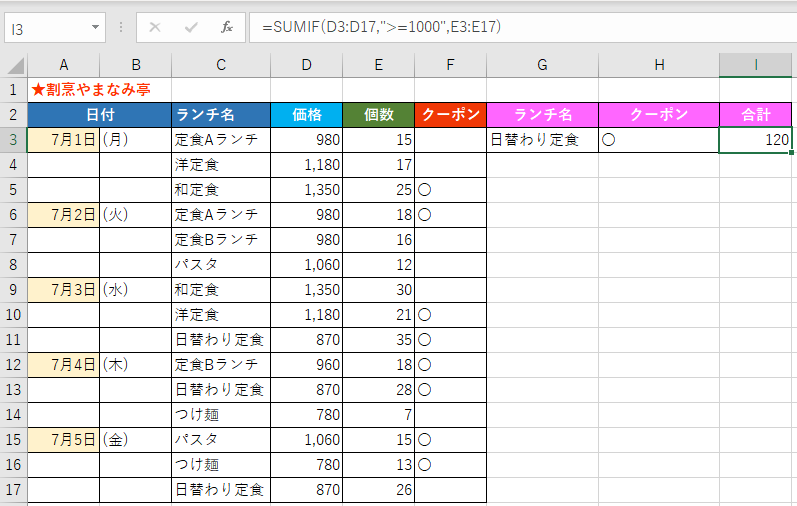797x506 pixels.
Task: Select row 5 header
Action: 14,190
